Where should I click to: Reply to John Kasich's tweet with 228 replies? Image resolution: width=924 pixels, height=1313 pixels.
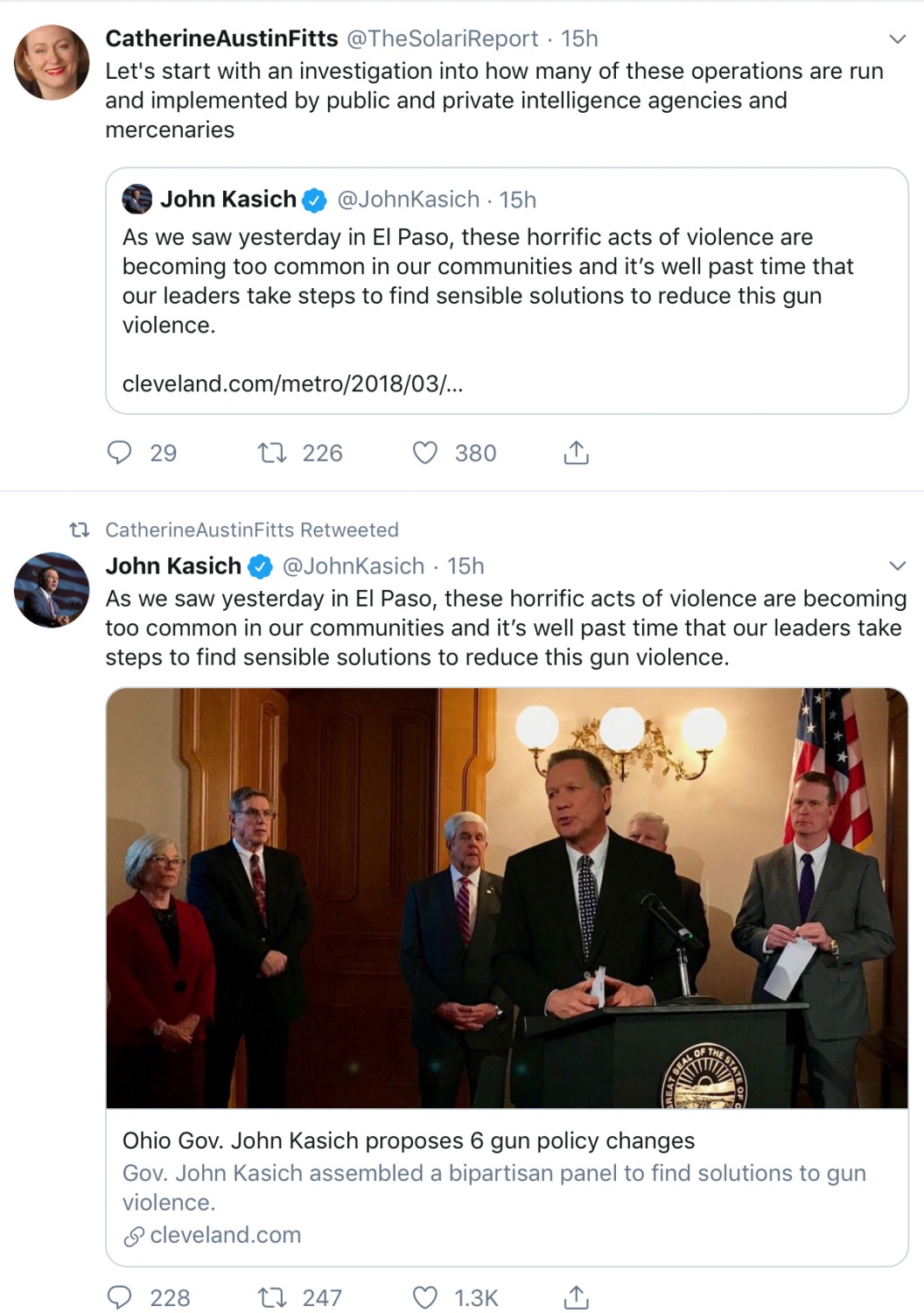coord(119,1297)
